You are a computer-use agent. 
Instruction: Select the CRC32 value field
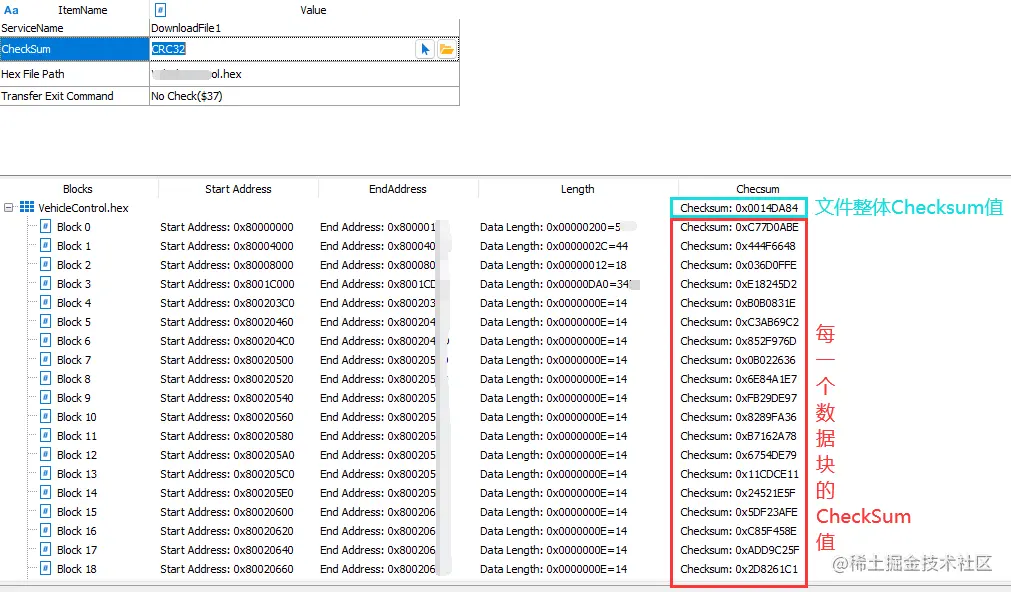coord(284,49)
